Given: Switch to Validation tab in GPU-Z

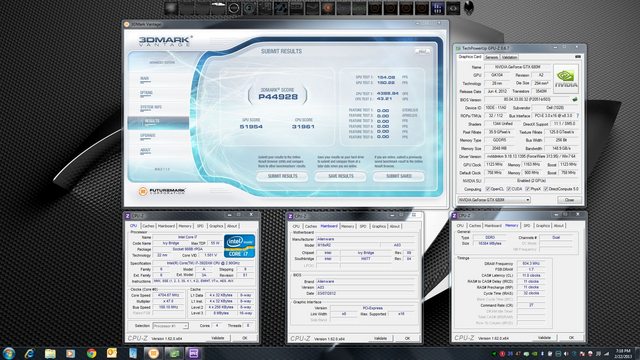Looking at the screenshot, I should pos(509,57).
